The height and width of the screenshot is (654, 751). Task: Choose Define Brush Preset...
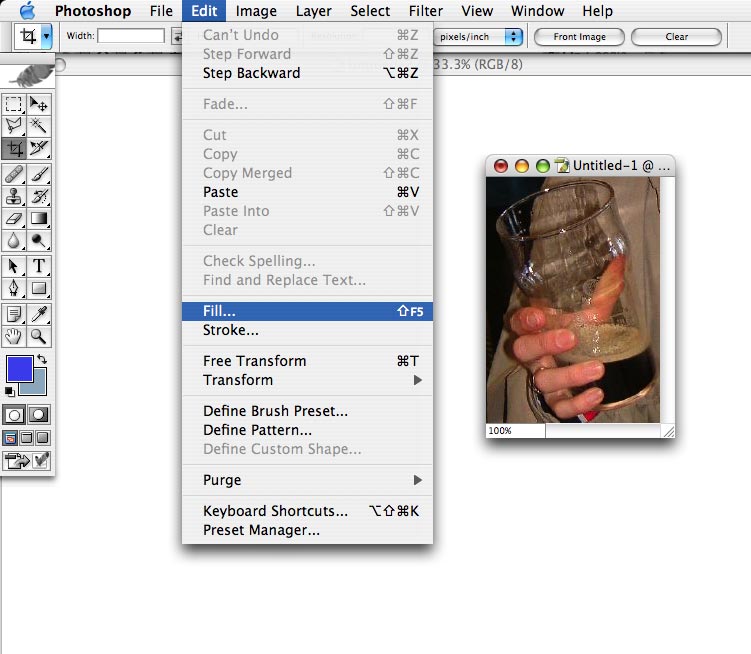tap(307, 411)
